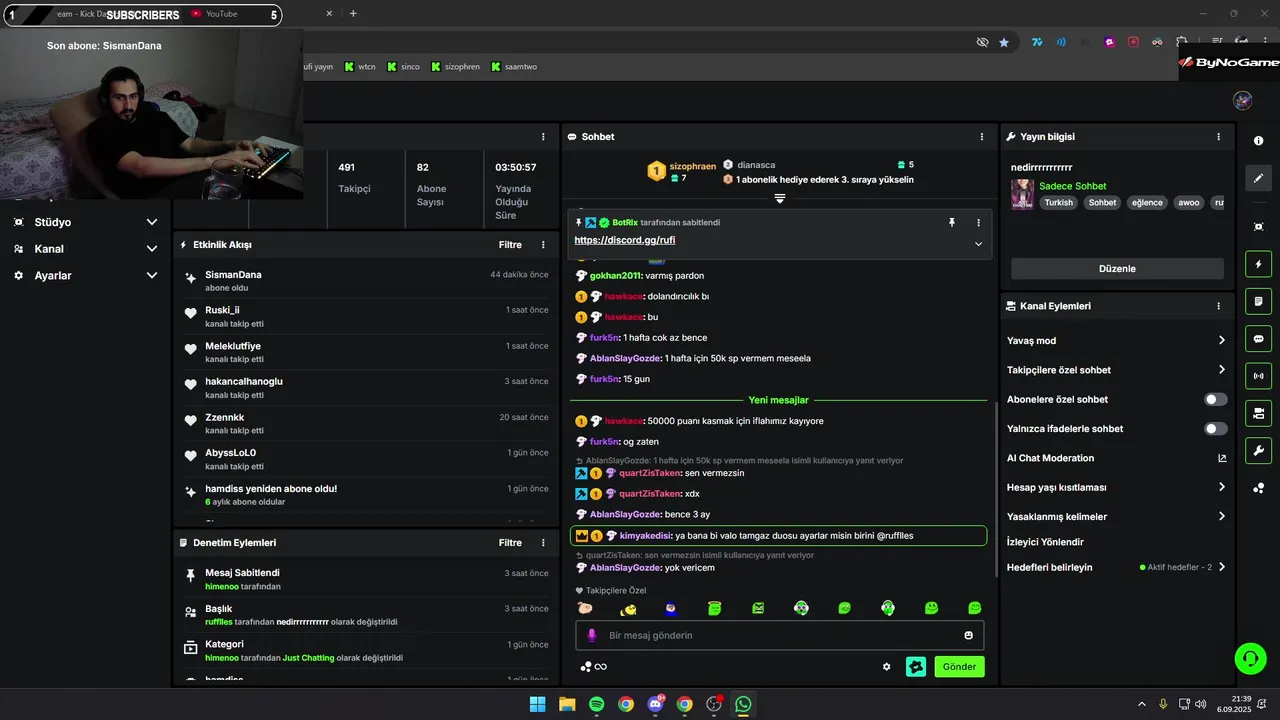Toggle the document moderation widget icon
The height and width of the screenshot is (720, 1280).
1258,302
